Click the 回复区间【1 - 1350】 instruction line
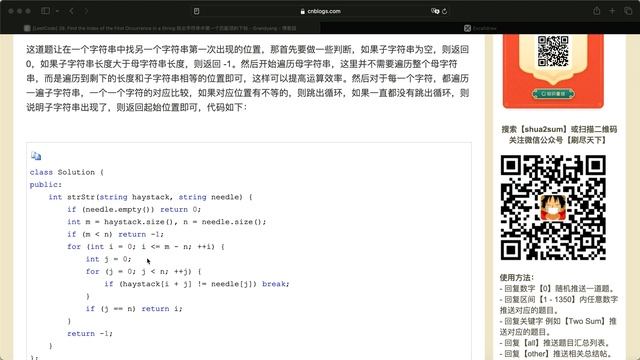This screenshot has width=640, height=360. coord(558,305)
